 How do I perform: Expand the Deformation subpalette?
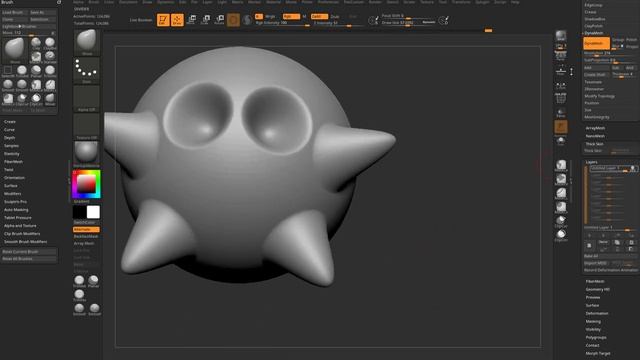pos(597,313)
